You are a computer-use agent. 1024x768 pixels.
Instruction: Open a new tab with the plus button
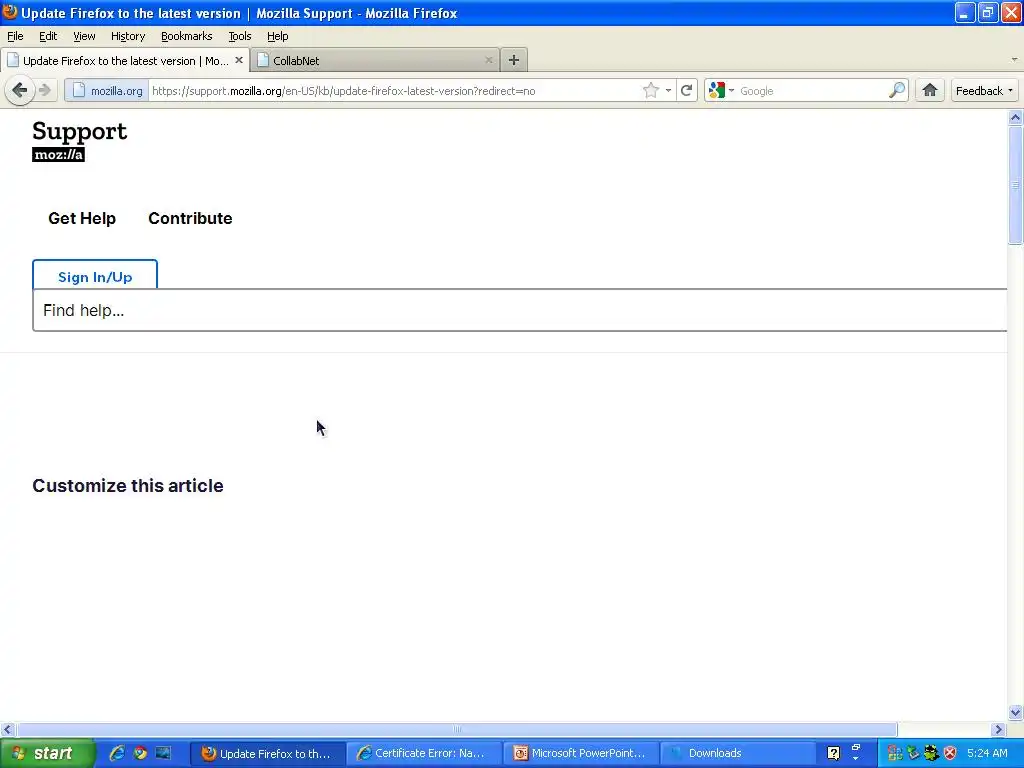pyautogui.click(x=514, y=60)
